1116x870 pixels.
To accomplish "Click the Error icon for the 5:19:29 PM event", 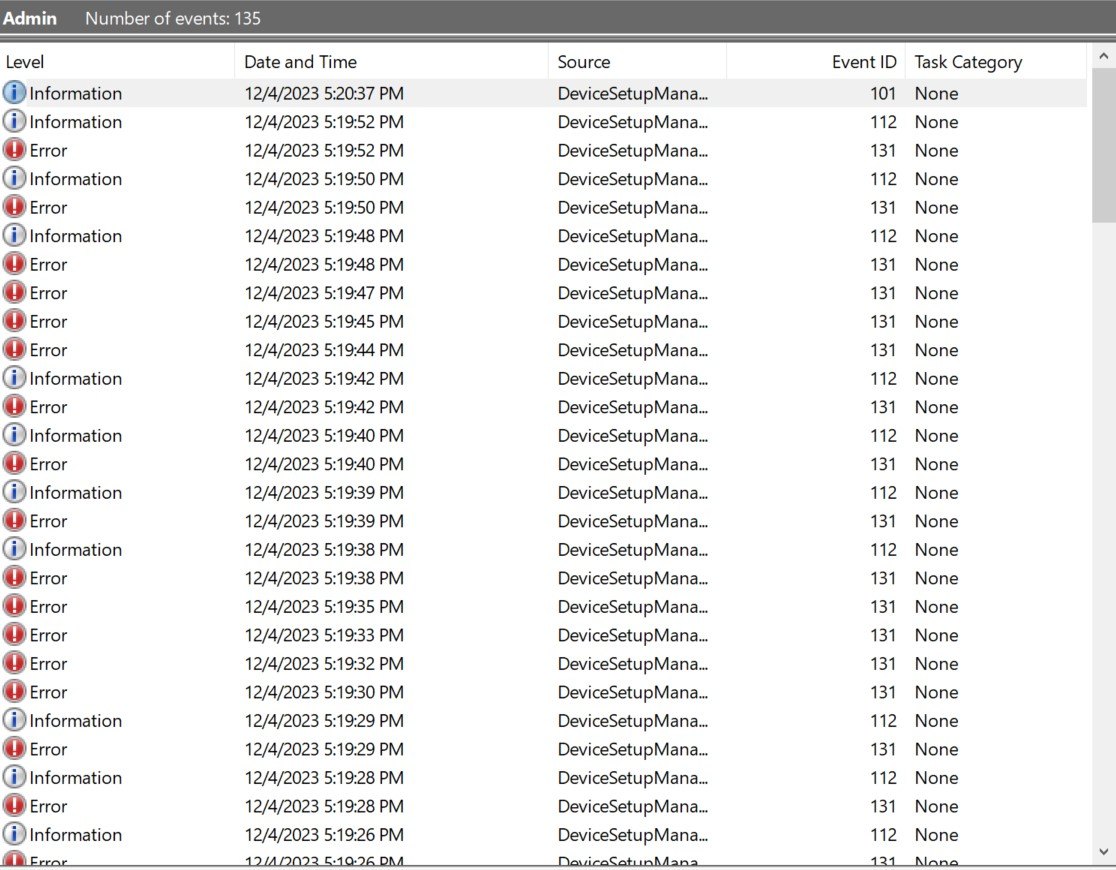I will coord(14,748).
